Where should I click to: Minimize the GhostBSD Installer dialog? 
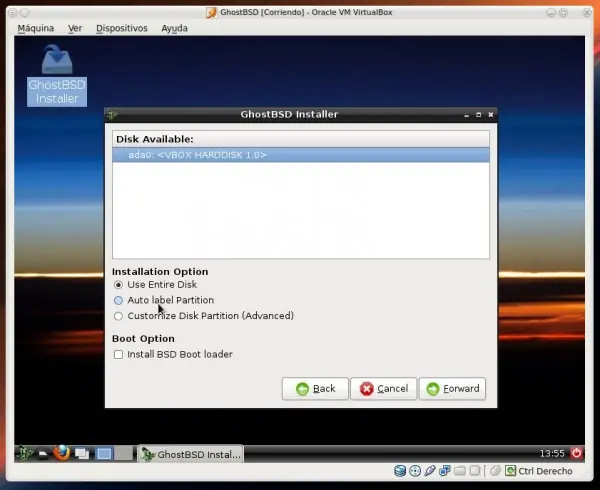point(466,115)
